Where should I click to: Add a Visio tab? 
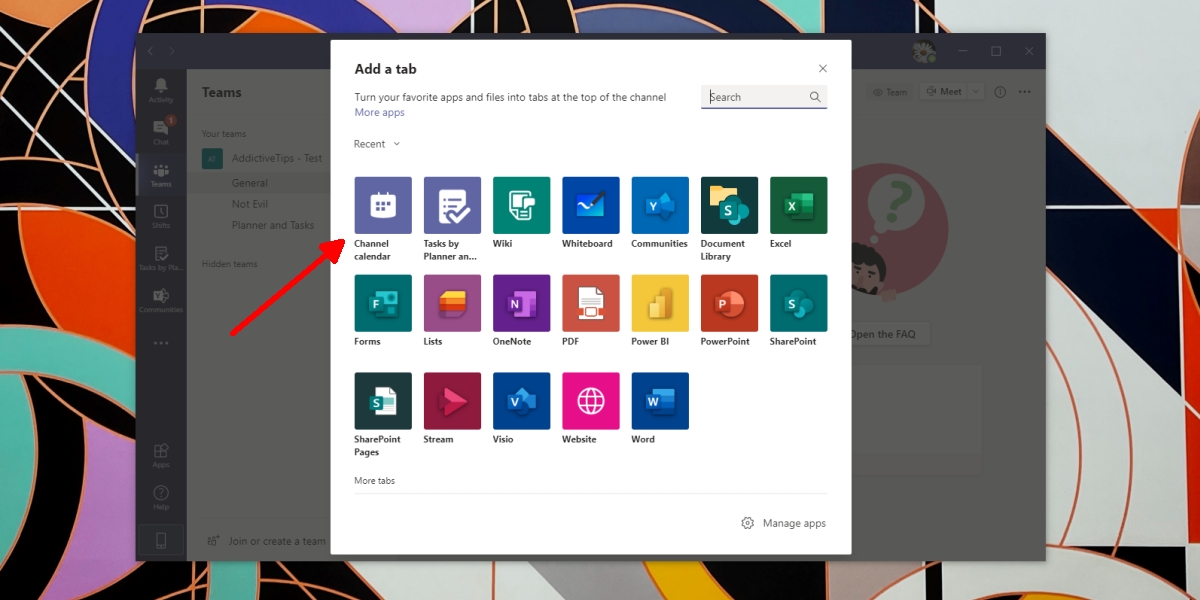click(x=522, y=401)
